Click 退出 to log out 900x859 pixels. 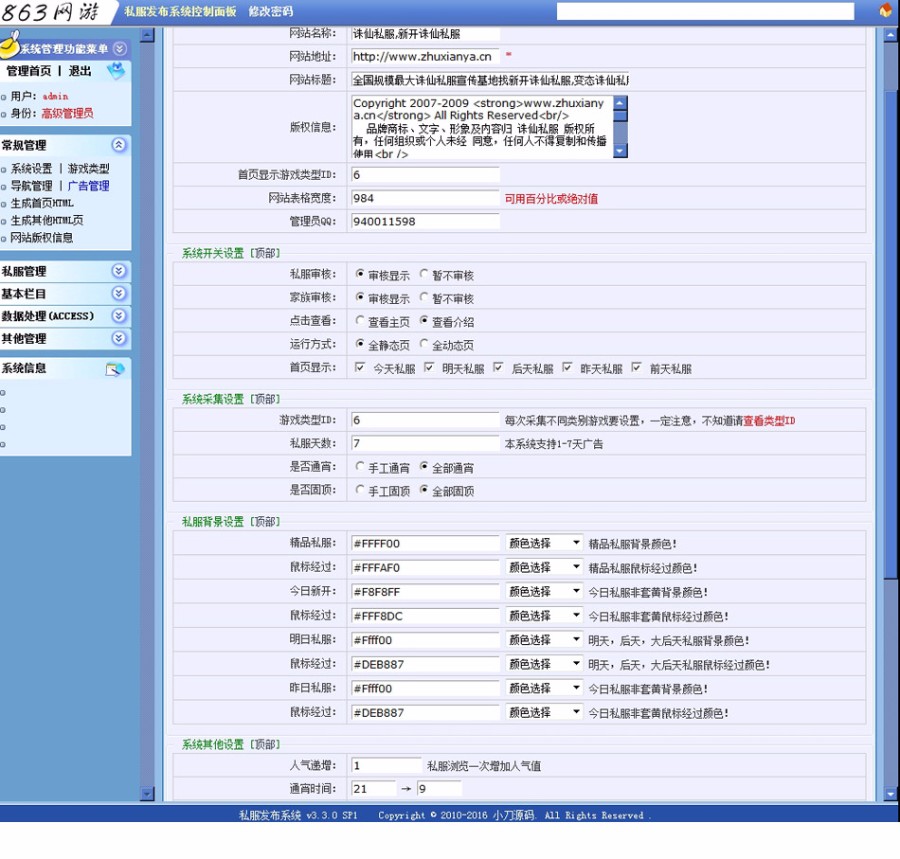pyautogui.click(x=80, y=71)
